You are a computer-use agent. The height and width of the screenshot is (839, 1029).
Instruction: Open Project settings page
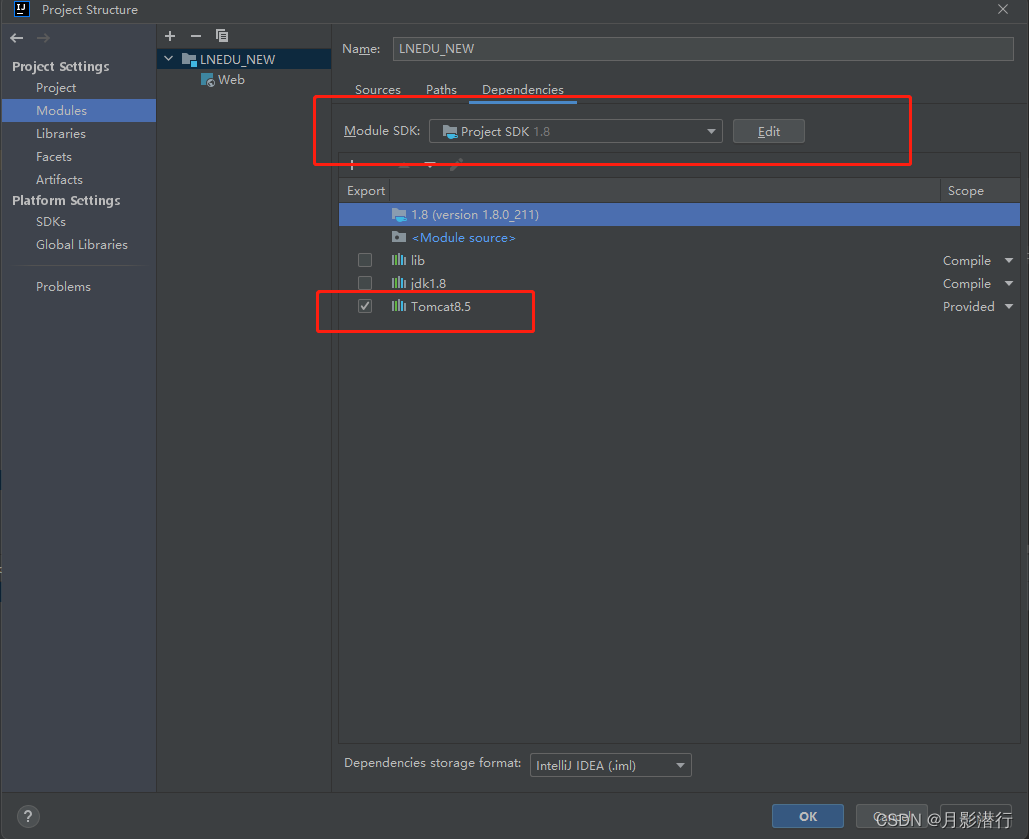coord(56,87)
